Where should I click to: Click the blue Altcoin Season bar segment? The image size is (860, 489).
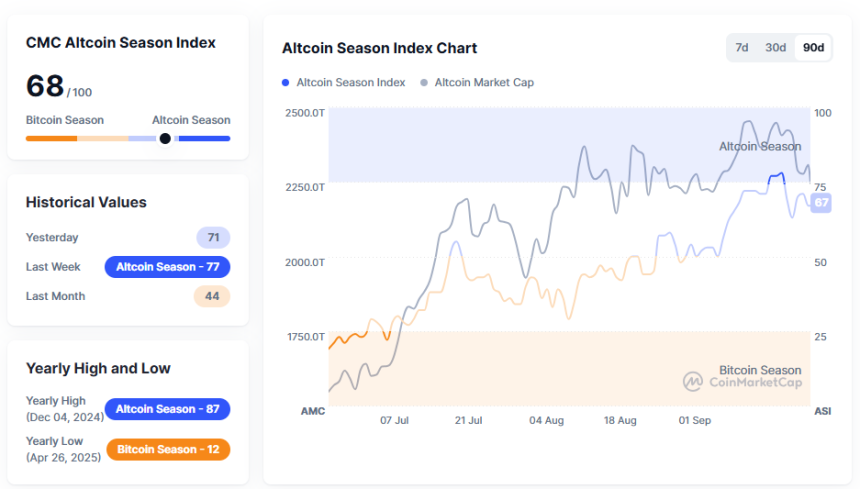[x=203, y=138]
